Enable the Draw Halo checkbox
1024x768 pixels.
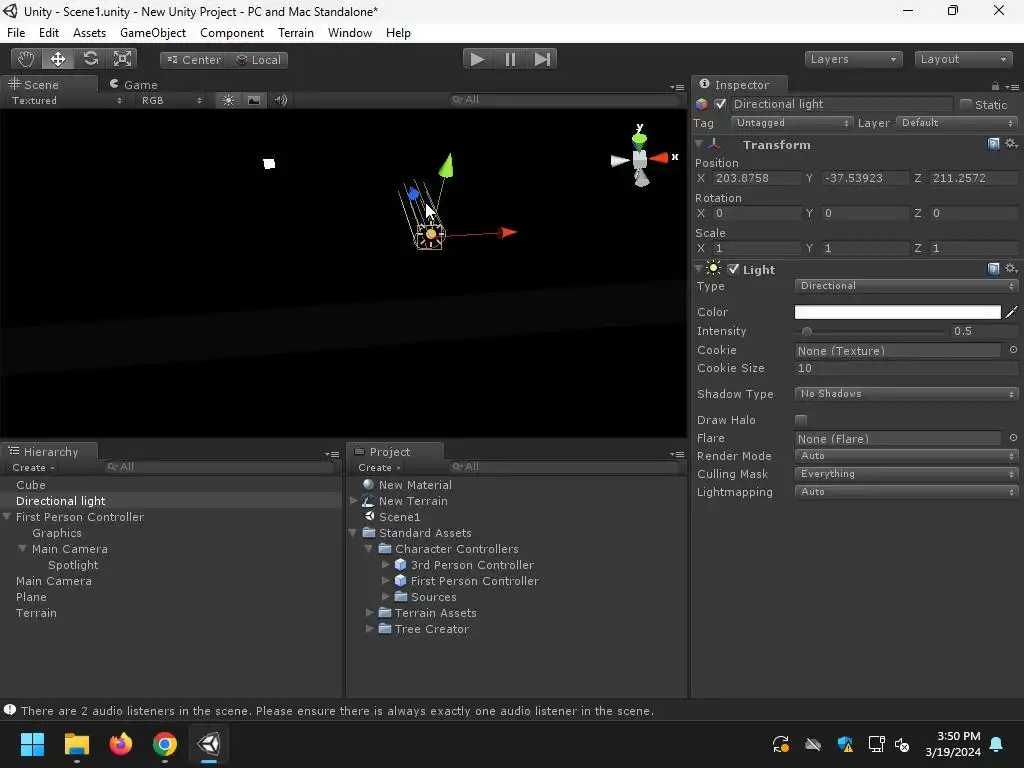tap(801, 420)
